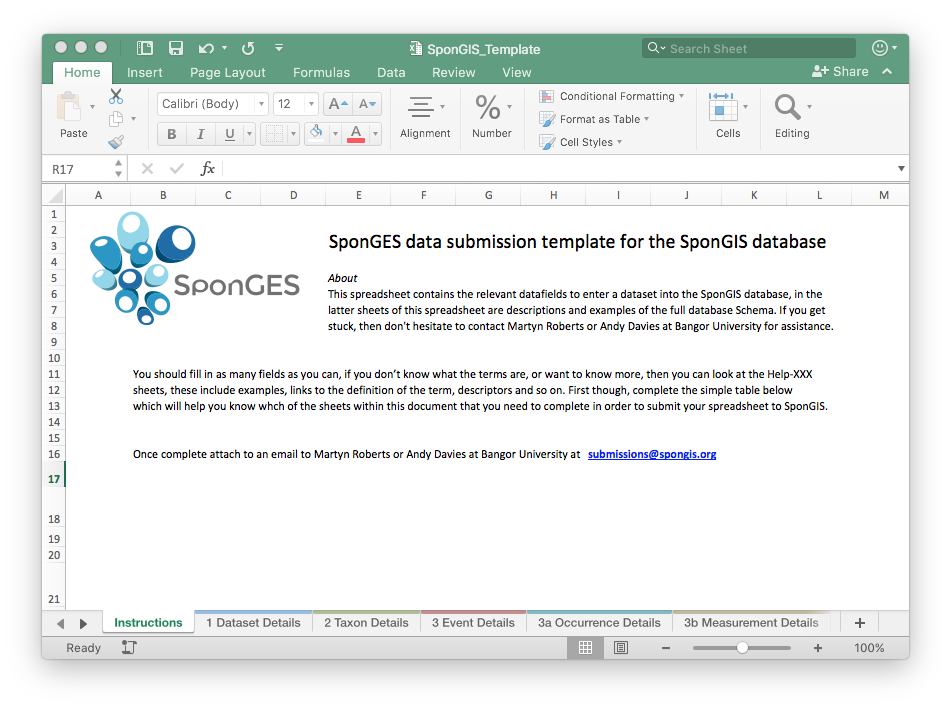Collapse the ribbon with chevron
The width and height of the screenshot is (951, 709).
(887, 72)
